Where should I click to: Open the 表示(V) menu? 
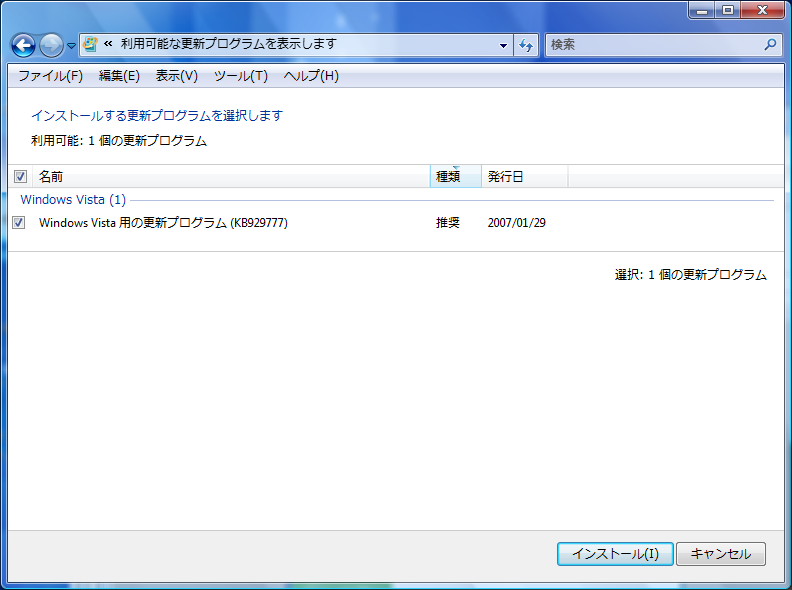coord(177,76)
